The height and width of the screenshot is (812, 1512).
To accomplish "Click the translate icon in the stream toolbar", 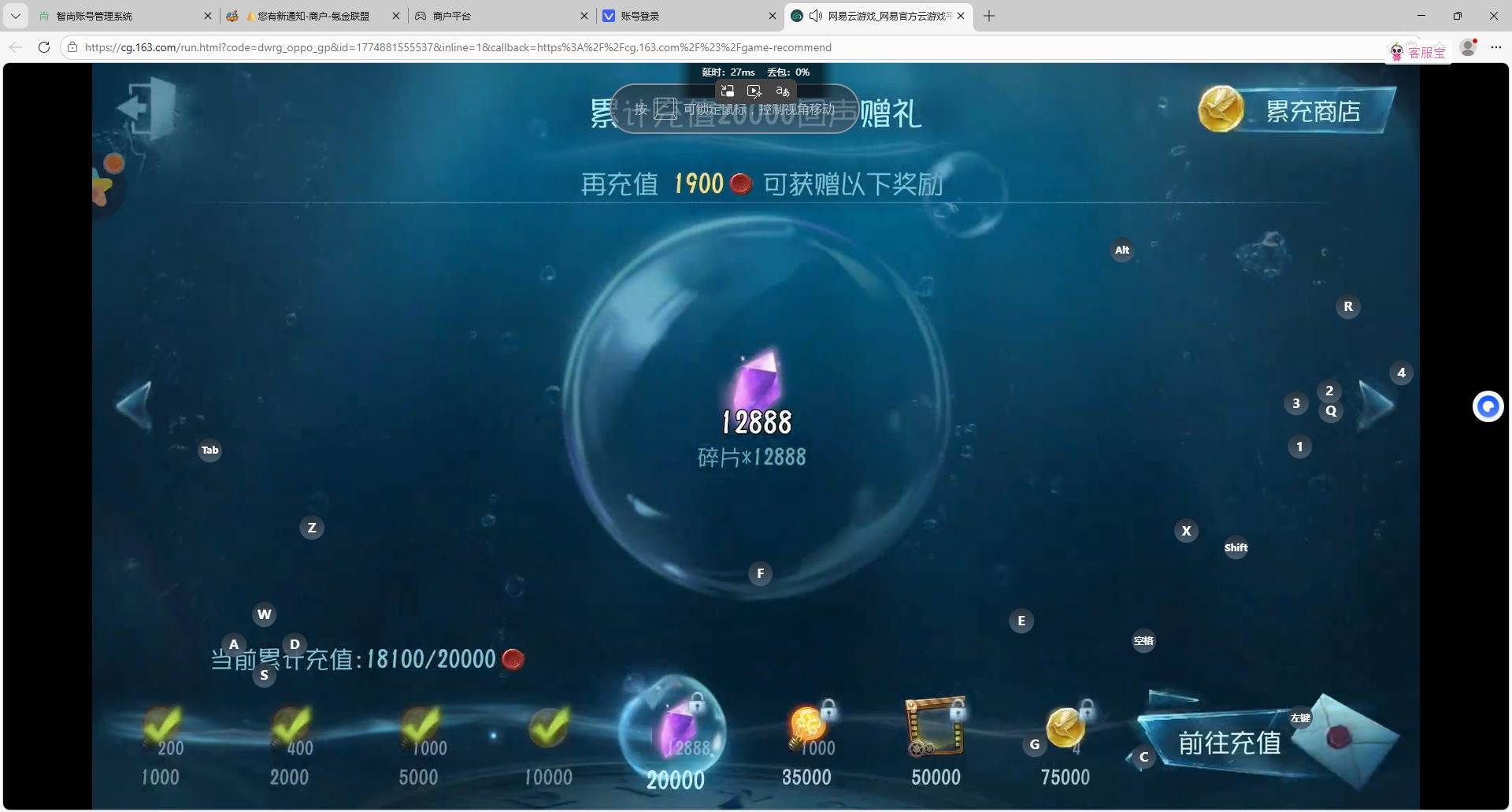I will click(x=782, y=91).
